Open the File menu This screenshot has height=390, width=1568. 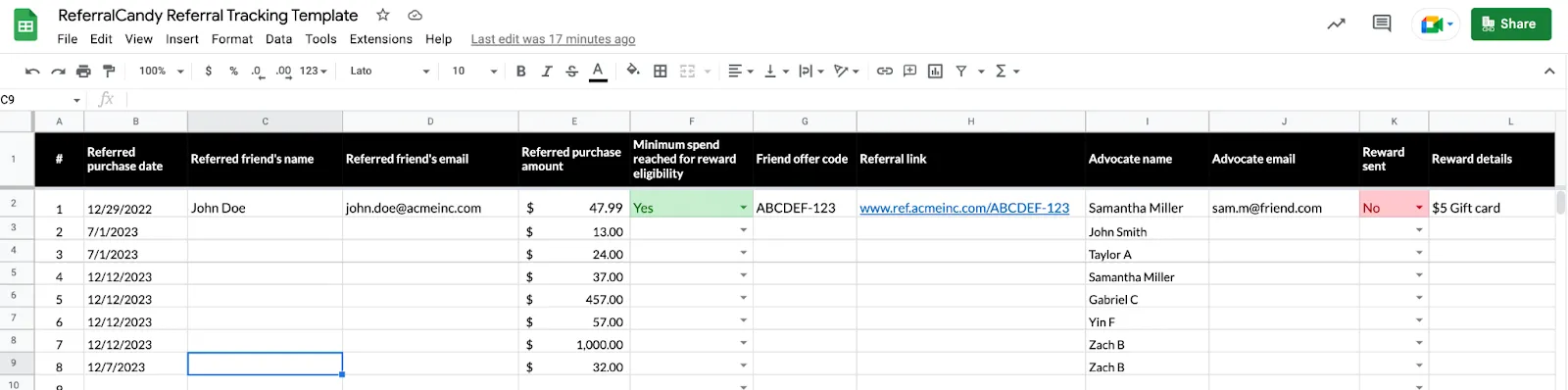[x=68, y=39]
